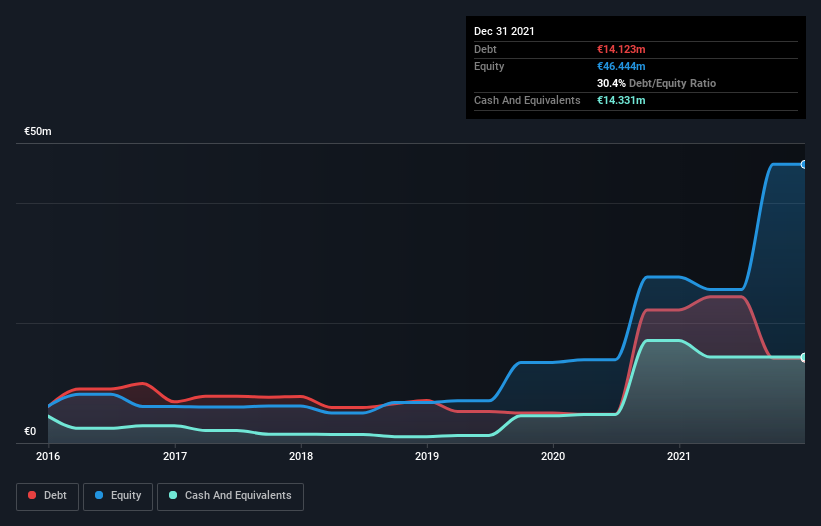Click the €46.444m equity value
Image resolution: width=821 pixels, height=526 pixels.
tap(621, 66)
